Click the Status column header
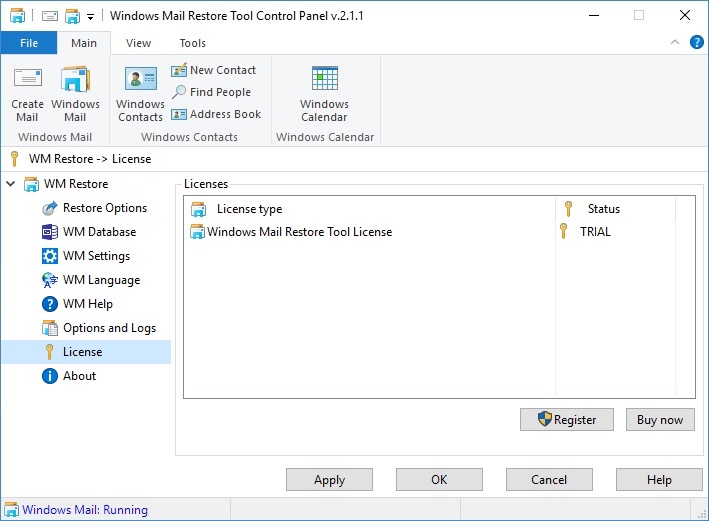The width and height of the screenshot is (709, 521). click(x=615, y=209)
